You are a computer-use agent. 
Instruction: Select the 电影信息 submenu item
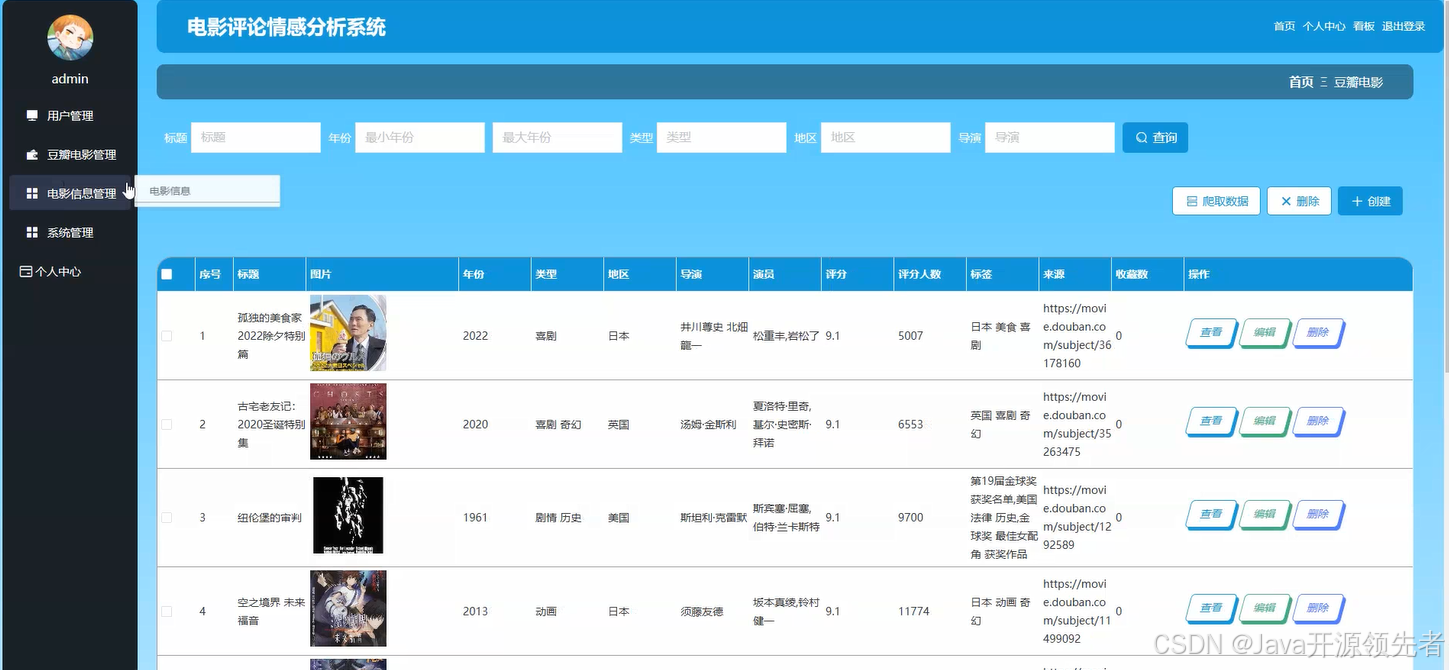coord(207,190)
